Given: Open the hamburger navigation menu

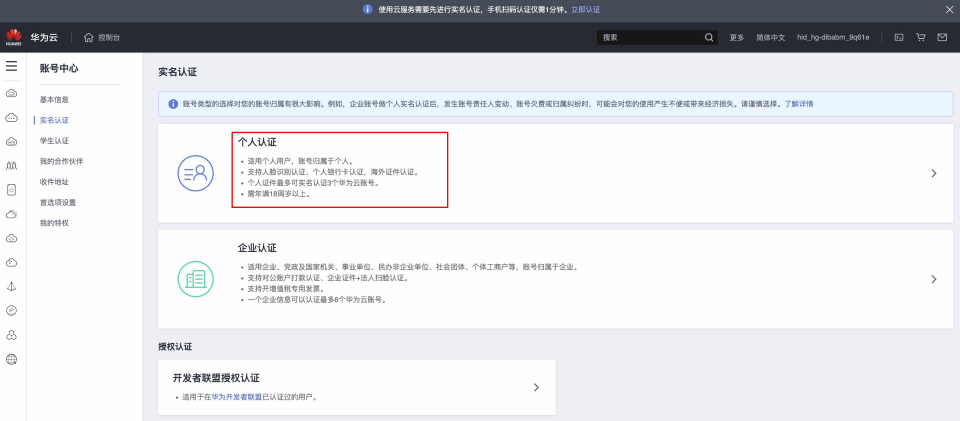Looking at the screenshot, I should click(x=12, y=66).
